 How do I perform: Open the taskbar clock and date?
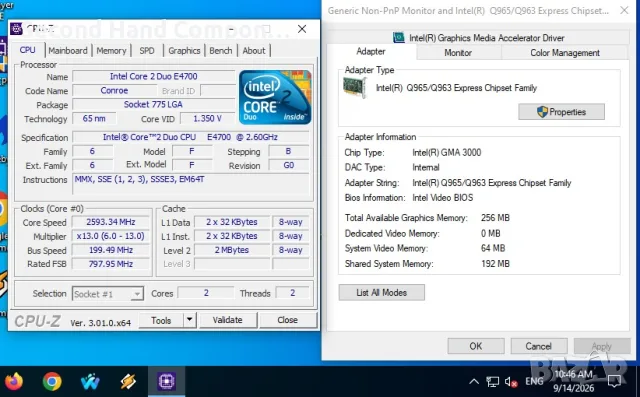click(x=573, y=381)
